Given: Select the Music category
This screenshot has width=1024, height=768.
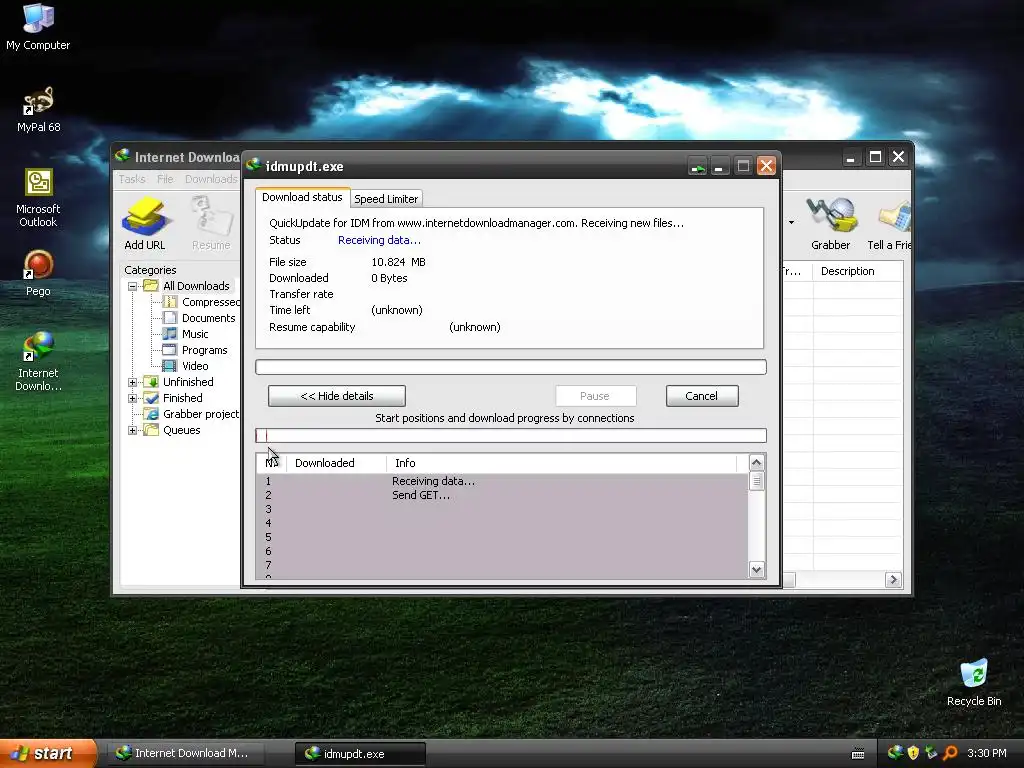Looking at the screenshot, I should coord(187,334).
